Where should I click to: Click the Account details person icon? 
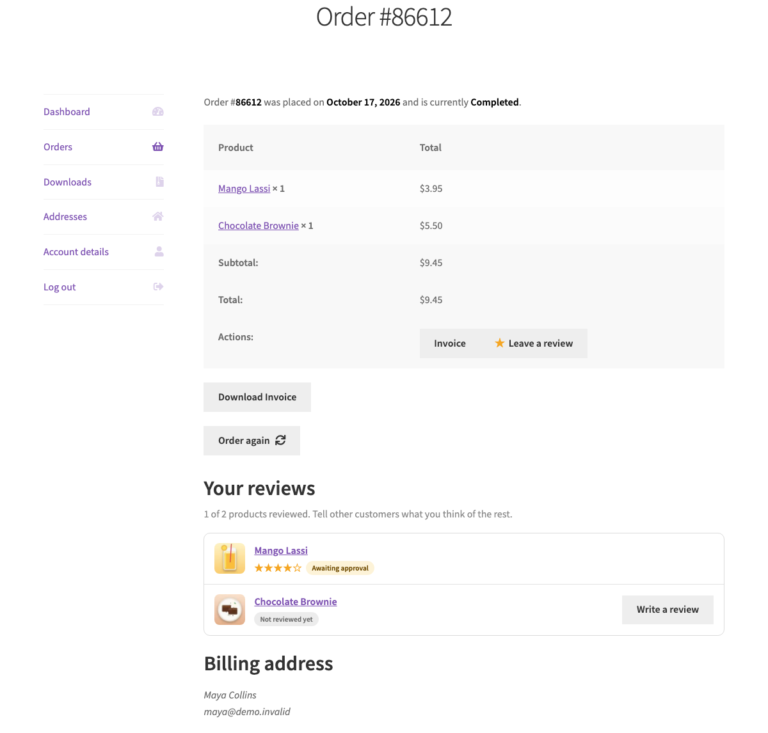coord(159,252)
